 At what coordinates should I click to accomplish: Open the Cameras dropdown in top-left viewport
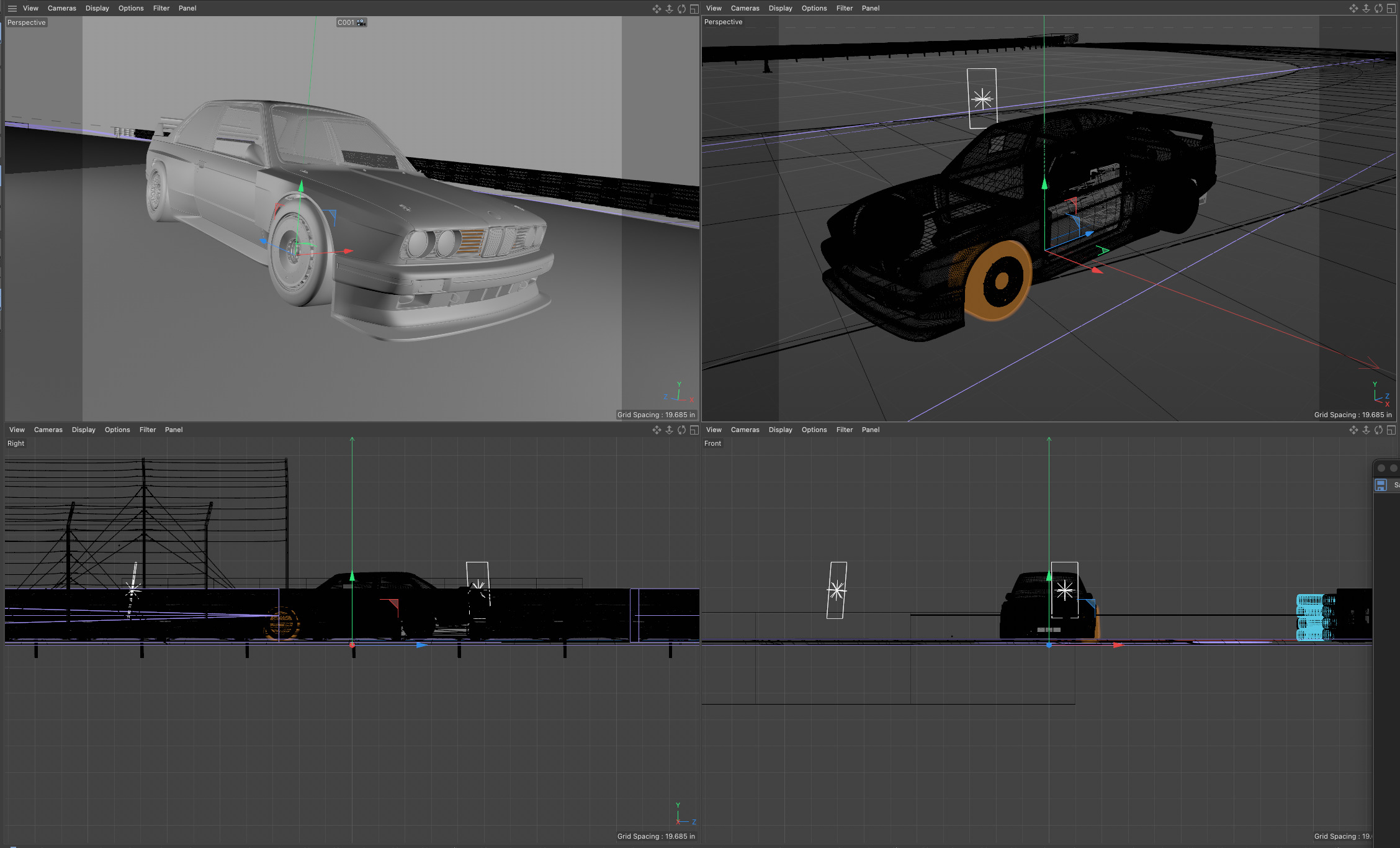point(61,9)
